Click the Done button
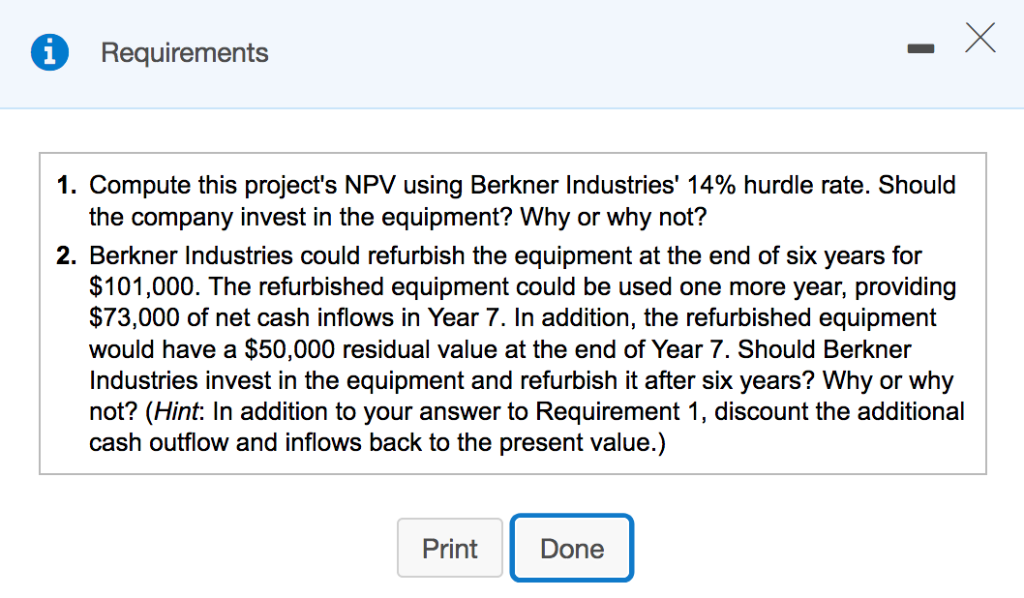The image size is (1024, 598). [x=571, y=548]
